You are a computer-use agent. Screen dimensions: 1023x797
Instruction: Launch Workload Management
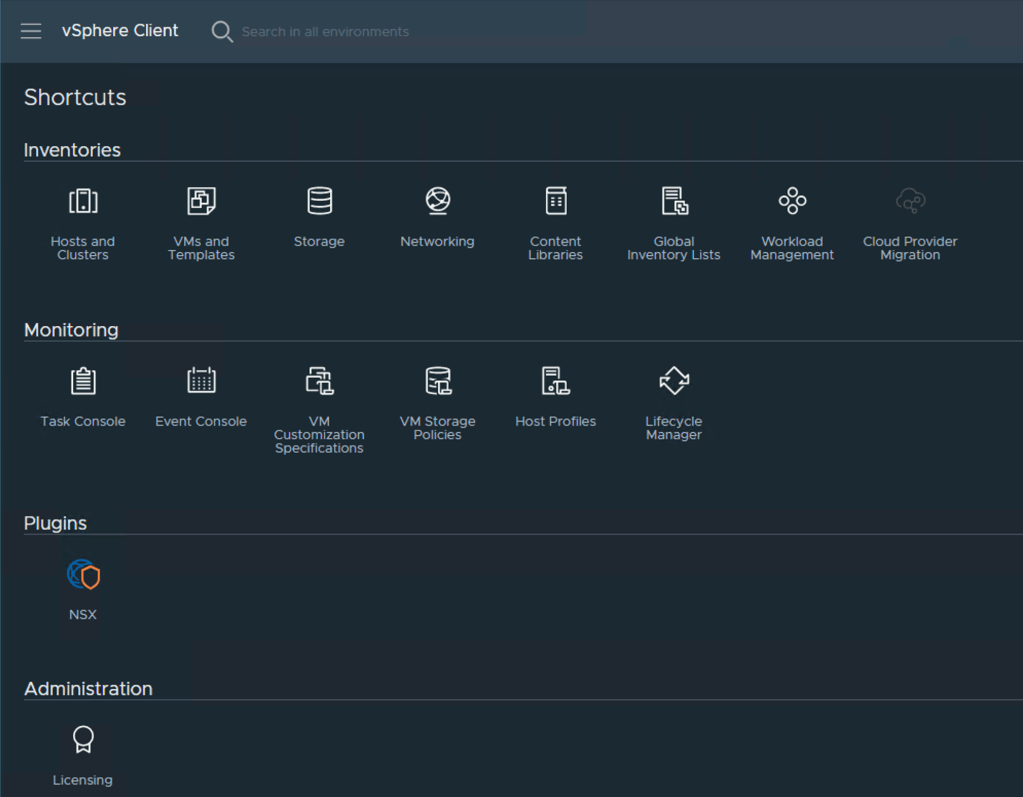click(792, 202)
